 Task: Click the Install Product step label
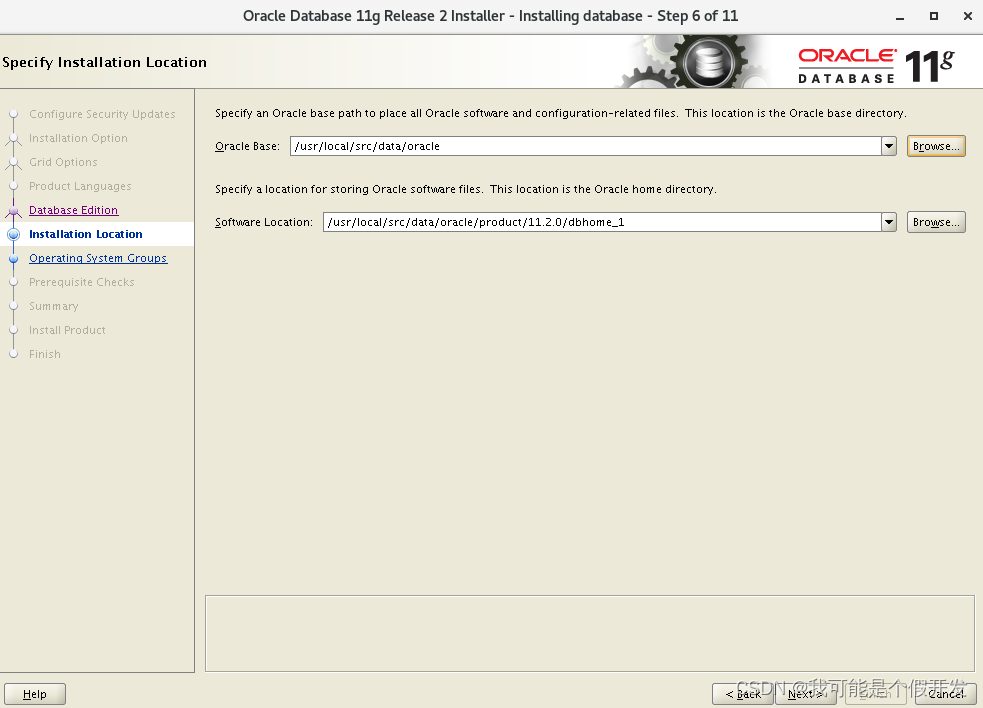(x=67, y=330)
